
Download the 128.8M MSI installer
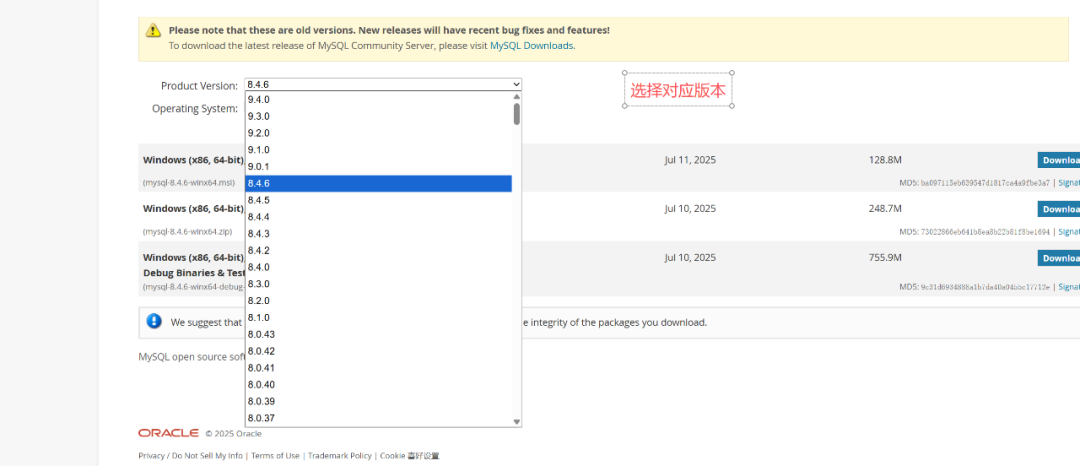(1059, 160)
